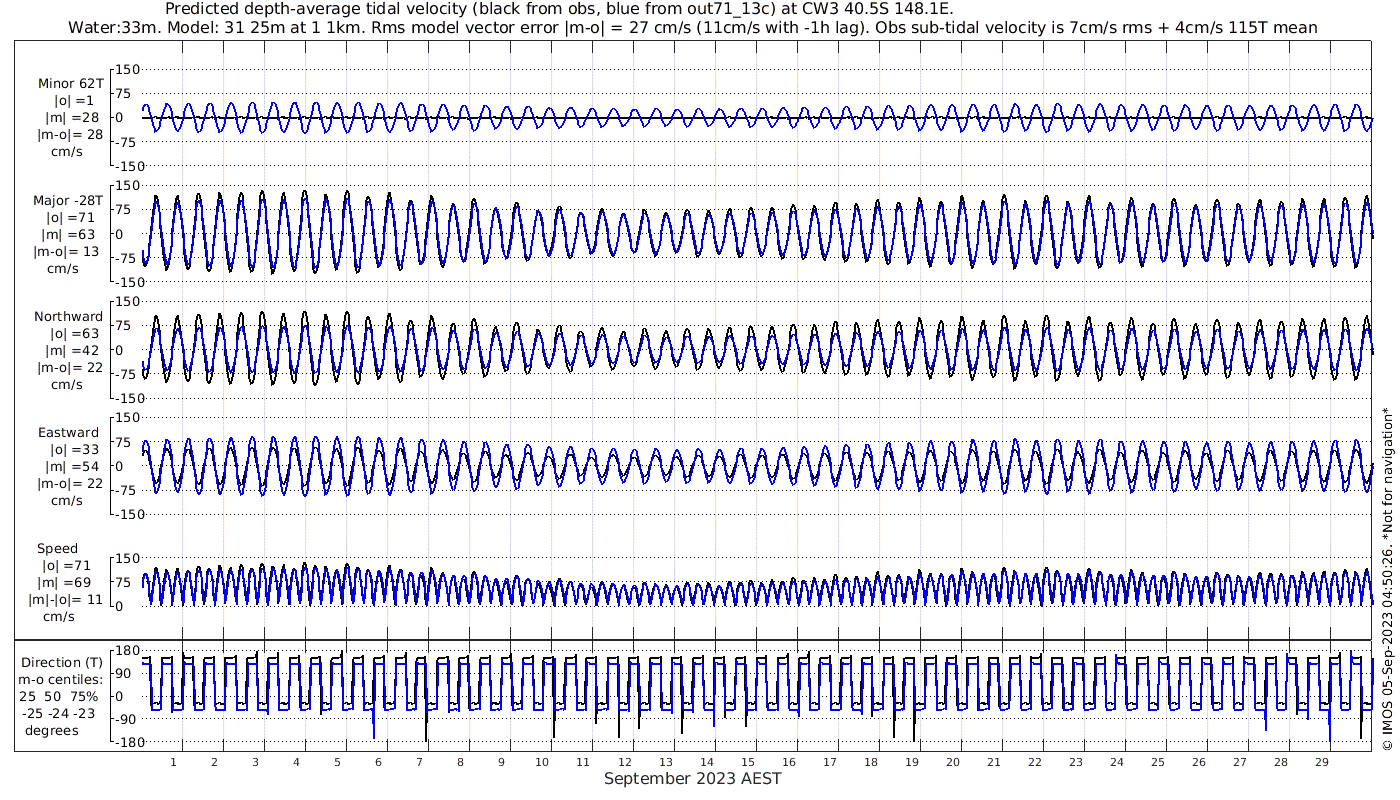Click the '|m-o|= 13' value label
The height and width of the screenshot is (800, 1400).
pos(68,252)
